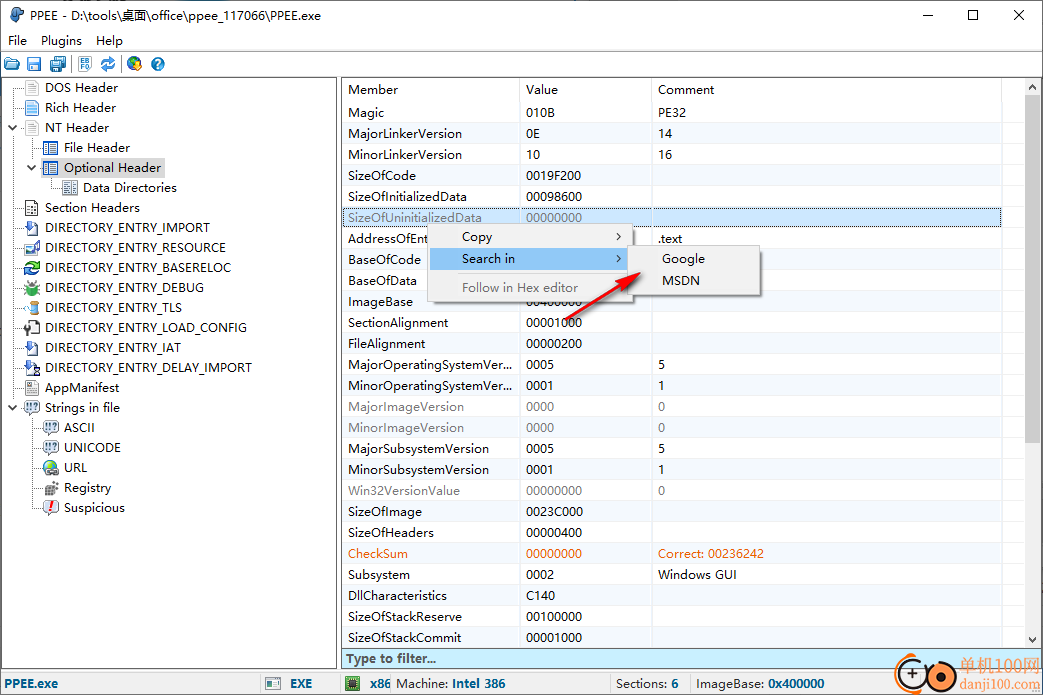This screenshot has height=695, width=1043.
Task: Click the green chip icon in status bar
Action: [x=353, y=683]
